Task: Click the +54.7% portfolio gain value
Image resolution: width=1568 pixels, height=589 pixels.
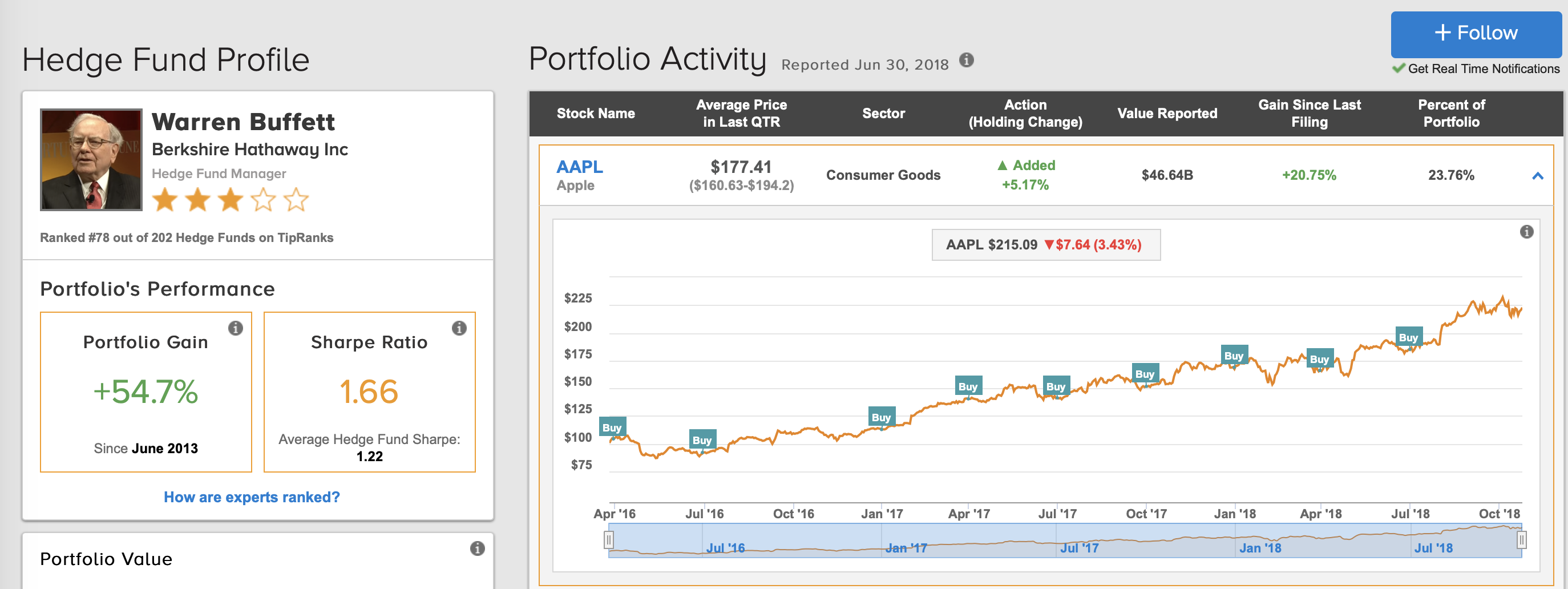Action: click(146, 392)
